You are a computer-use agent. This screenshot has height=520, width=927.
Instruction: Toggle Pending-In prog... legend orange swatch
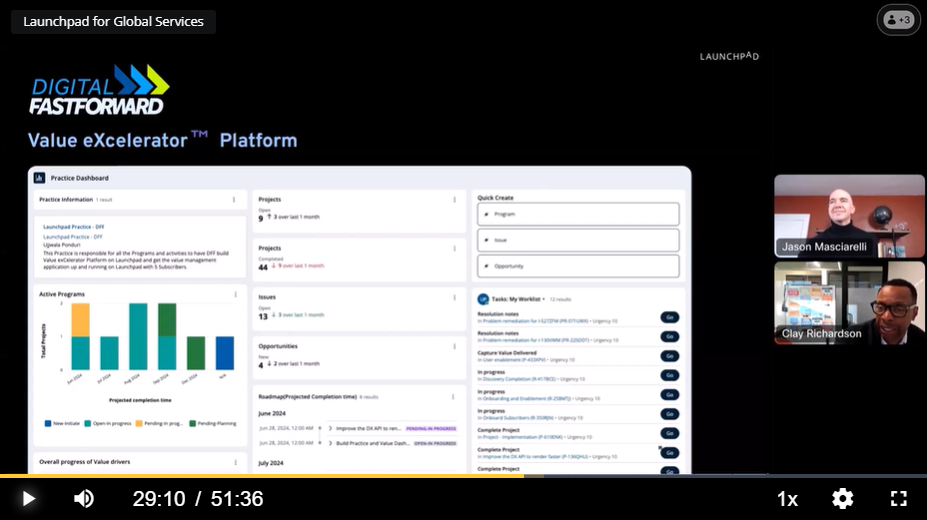(x=139, y=423)
